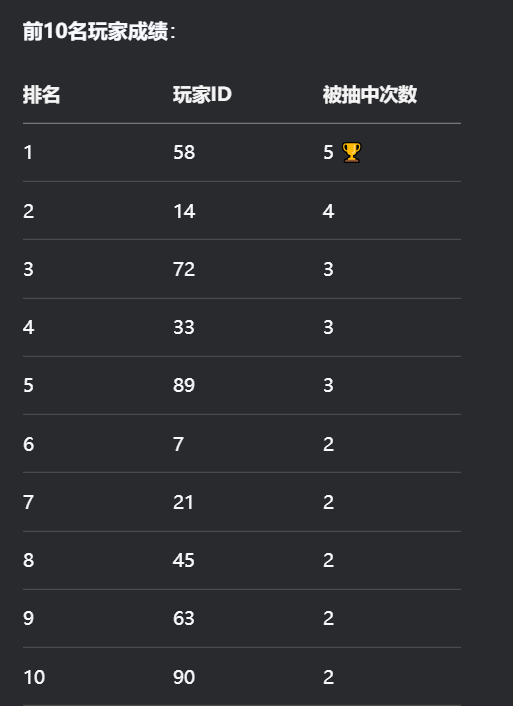Click player ID 33 cell
This screenshot has width=513, height=706.
tap(184, 327)
